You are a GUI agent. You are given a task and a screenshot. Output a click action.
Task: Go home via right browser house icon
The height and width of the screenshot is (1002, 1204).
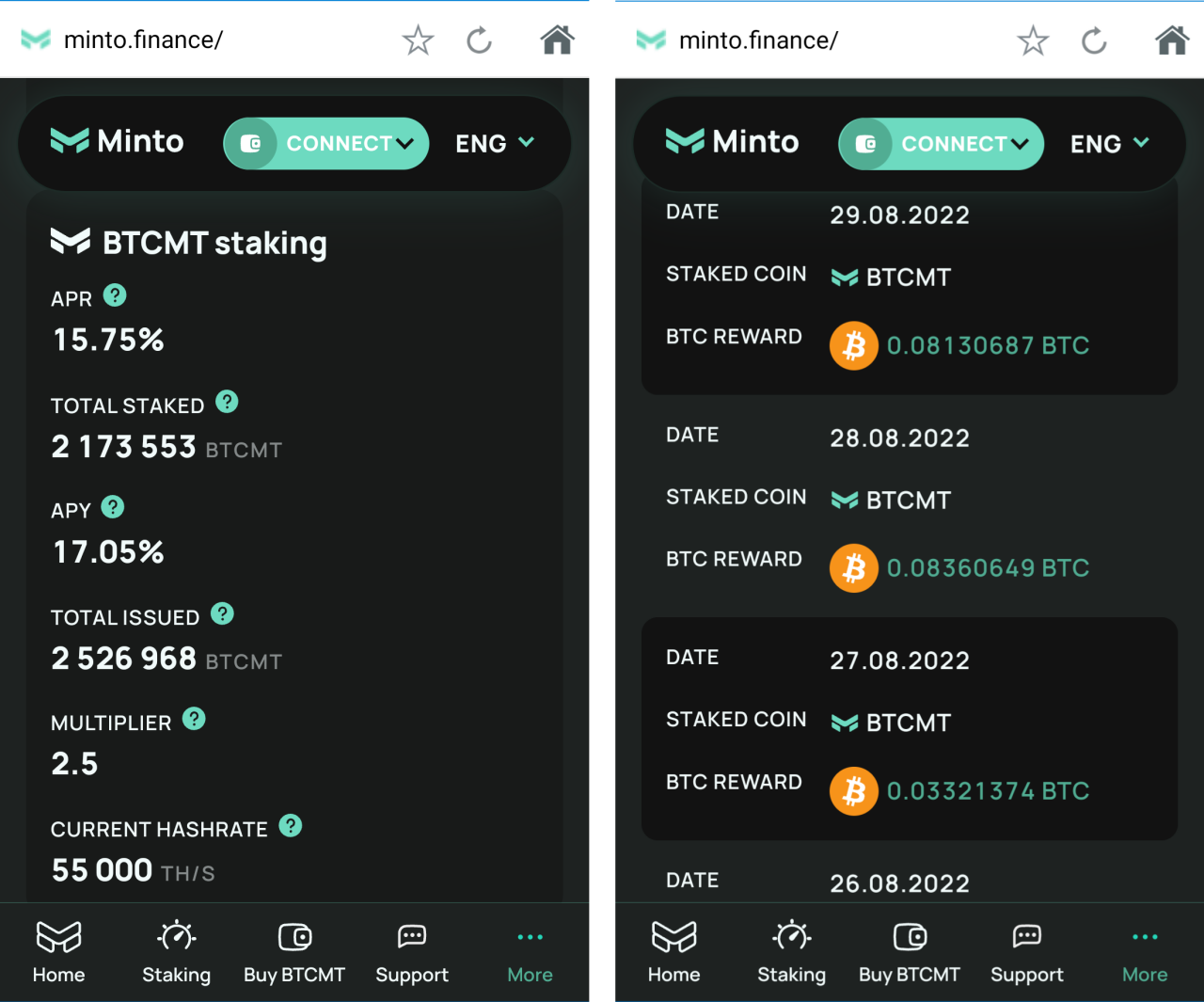[1172, 40]
